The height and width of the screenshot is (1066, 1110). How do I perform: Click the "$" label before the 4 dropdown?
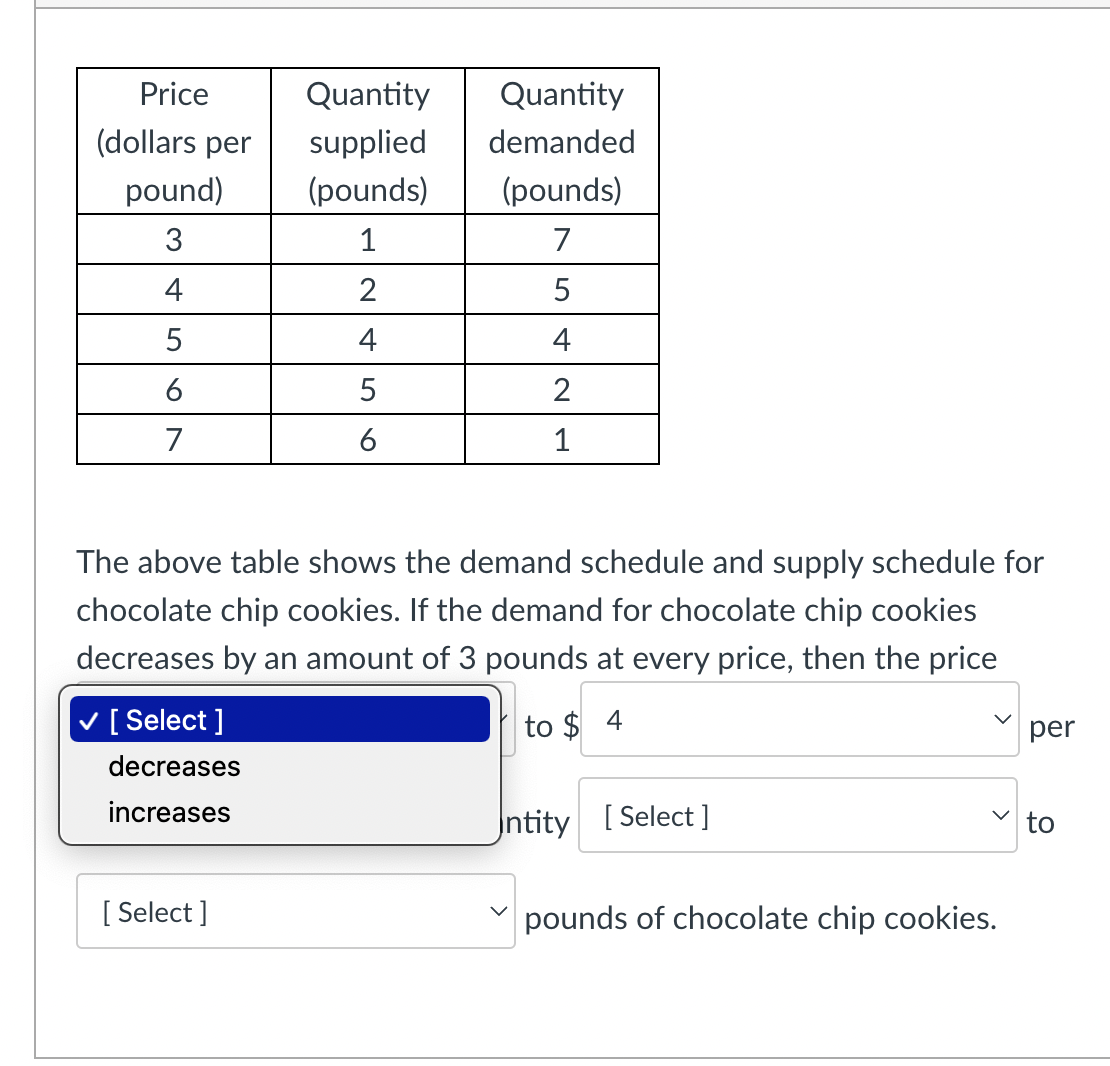[x=571, y=727]
